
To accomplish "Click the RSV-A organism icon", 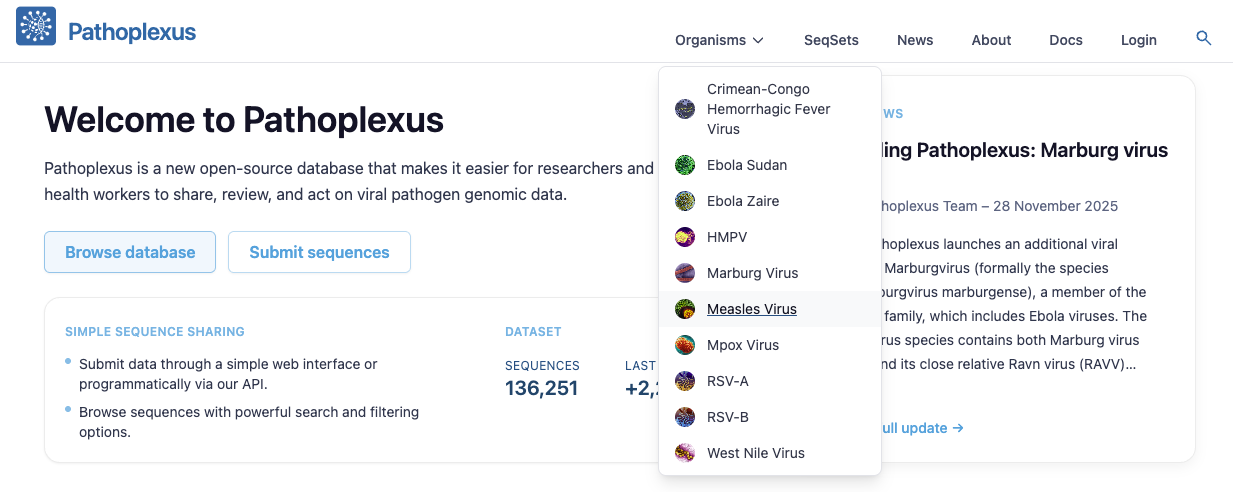I will [685, 381].
